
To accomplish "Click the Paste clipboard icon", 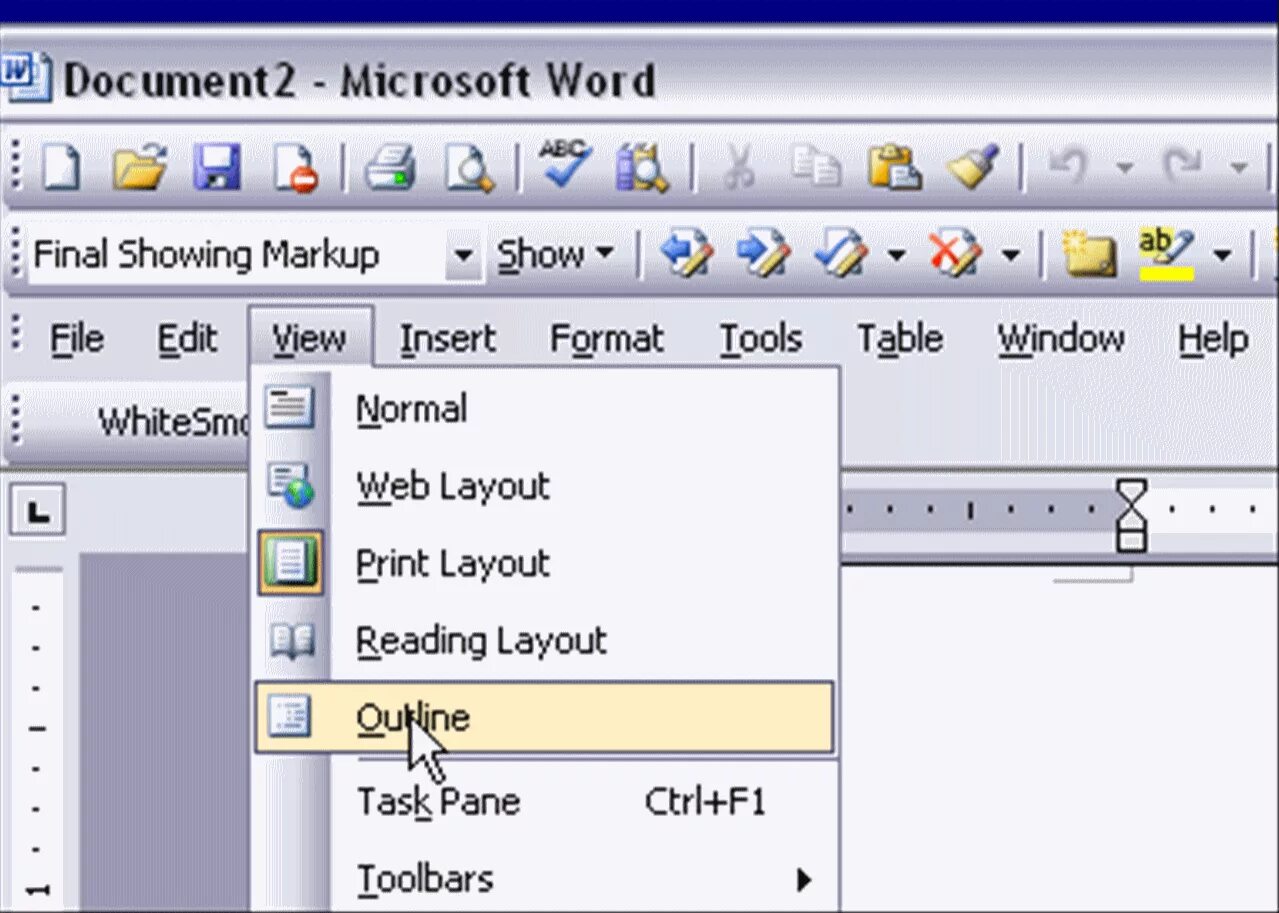I will click(893, 167).
